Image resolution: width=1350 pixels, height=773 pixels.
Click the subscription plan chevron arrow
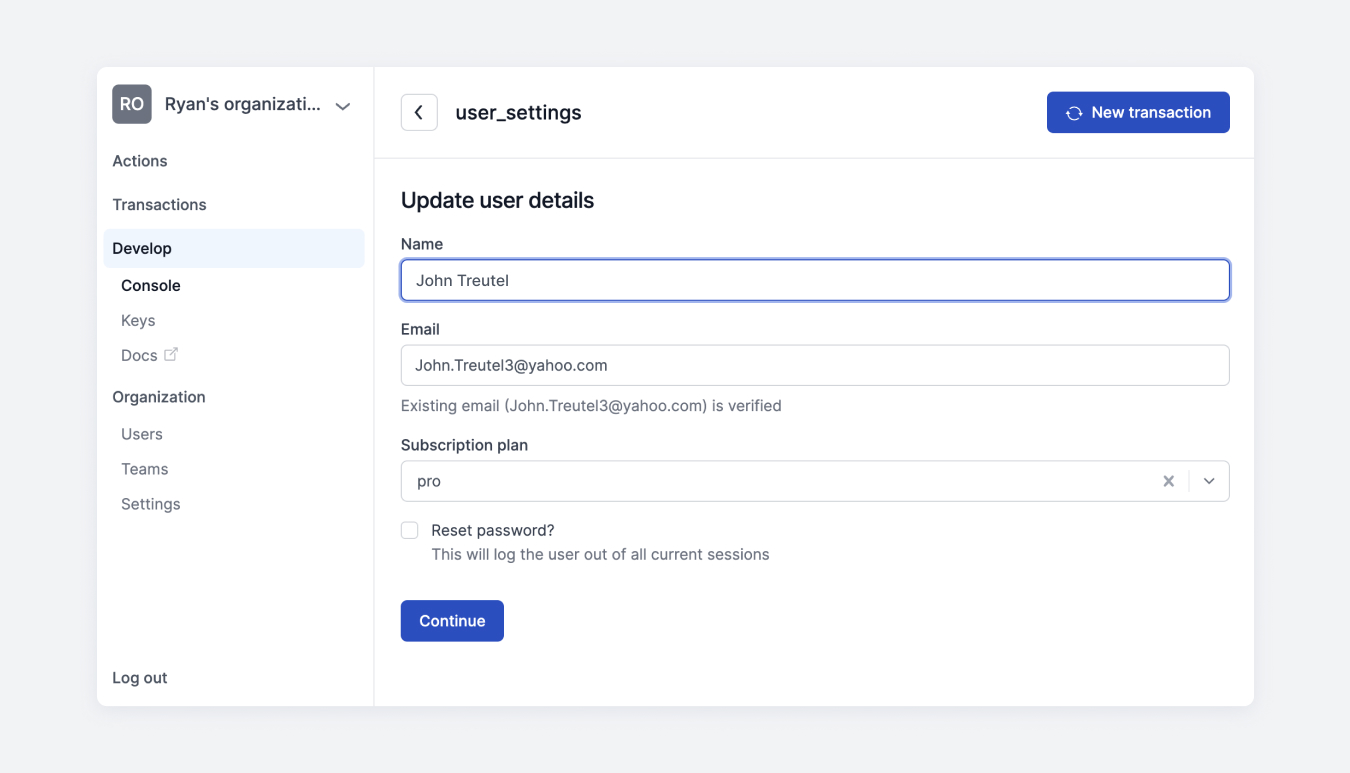[1208, 481]
